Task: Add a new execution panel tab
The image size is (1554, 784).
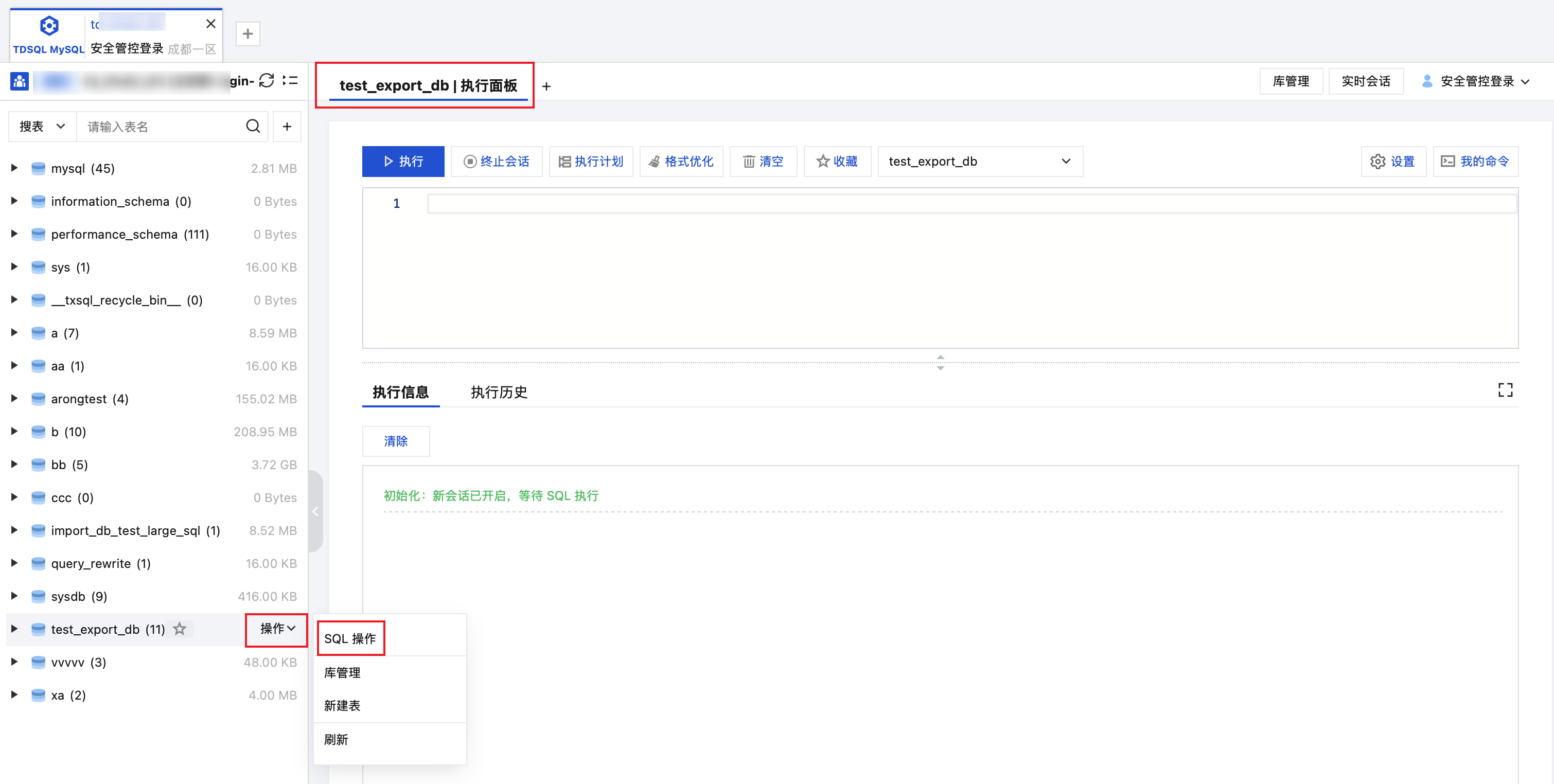Action: coord(546,86)
